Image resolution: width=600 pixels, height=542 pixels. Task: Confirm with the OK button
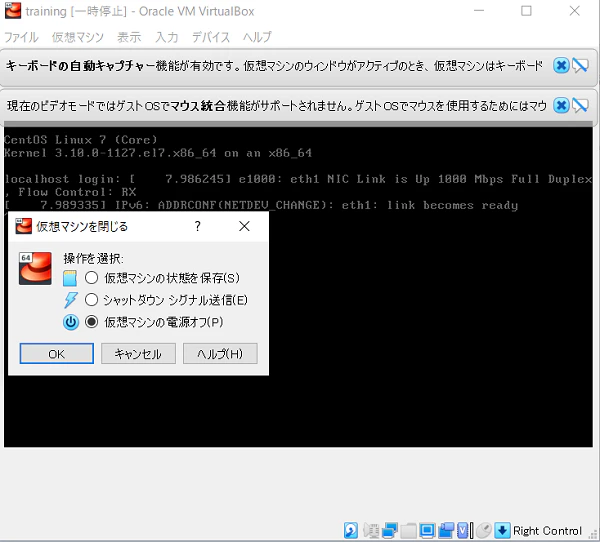pyautogui.click(x=57, y=353)
